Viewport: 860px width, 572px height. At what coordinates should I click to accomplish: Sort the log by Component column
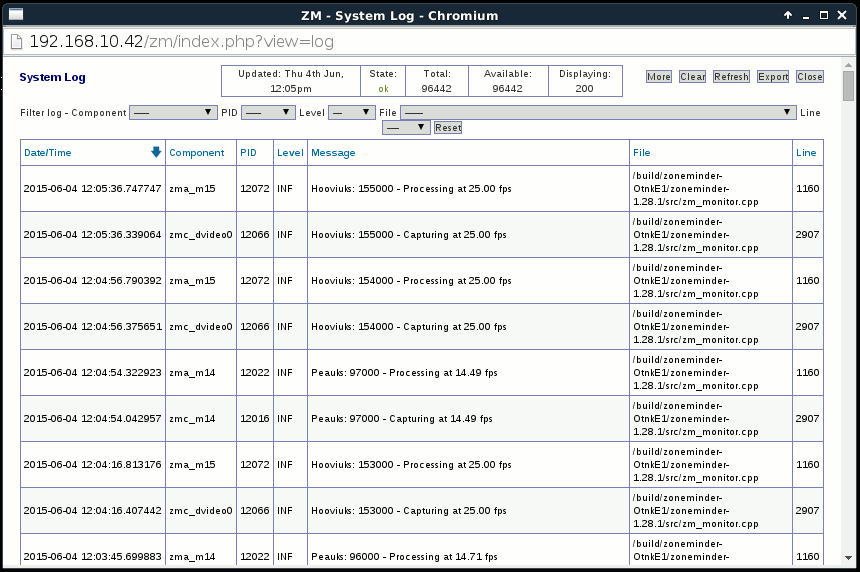tap(196, 153)
